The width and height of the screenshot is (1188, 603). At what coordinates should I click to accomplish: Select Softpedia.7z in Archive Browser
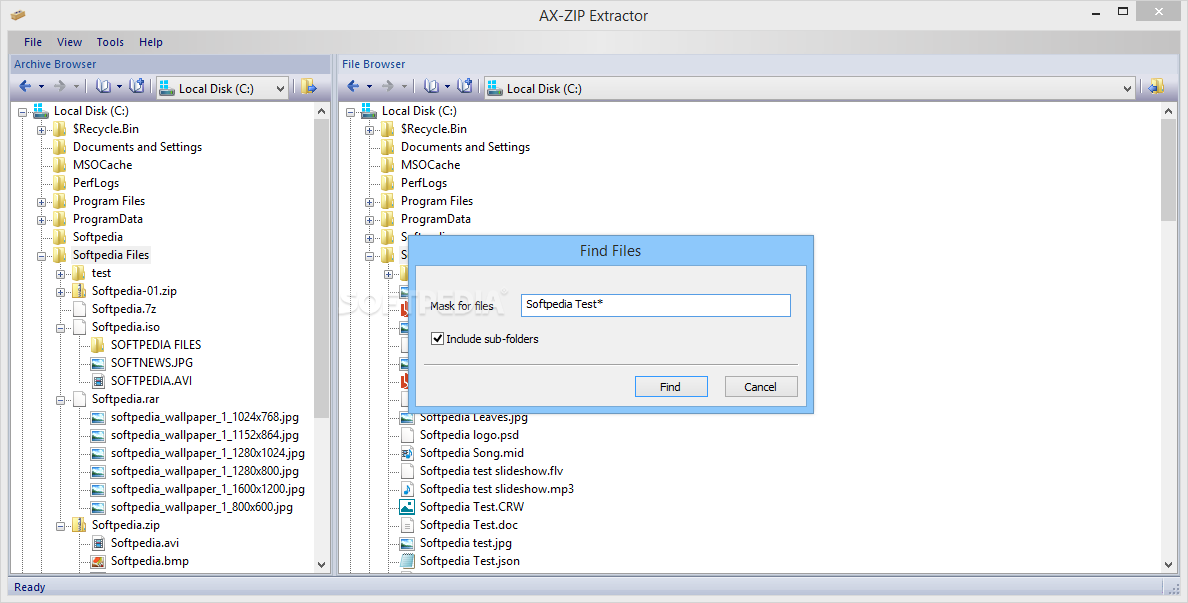coord(124,309)
